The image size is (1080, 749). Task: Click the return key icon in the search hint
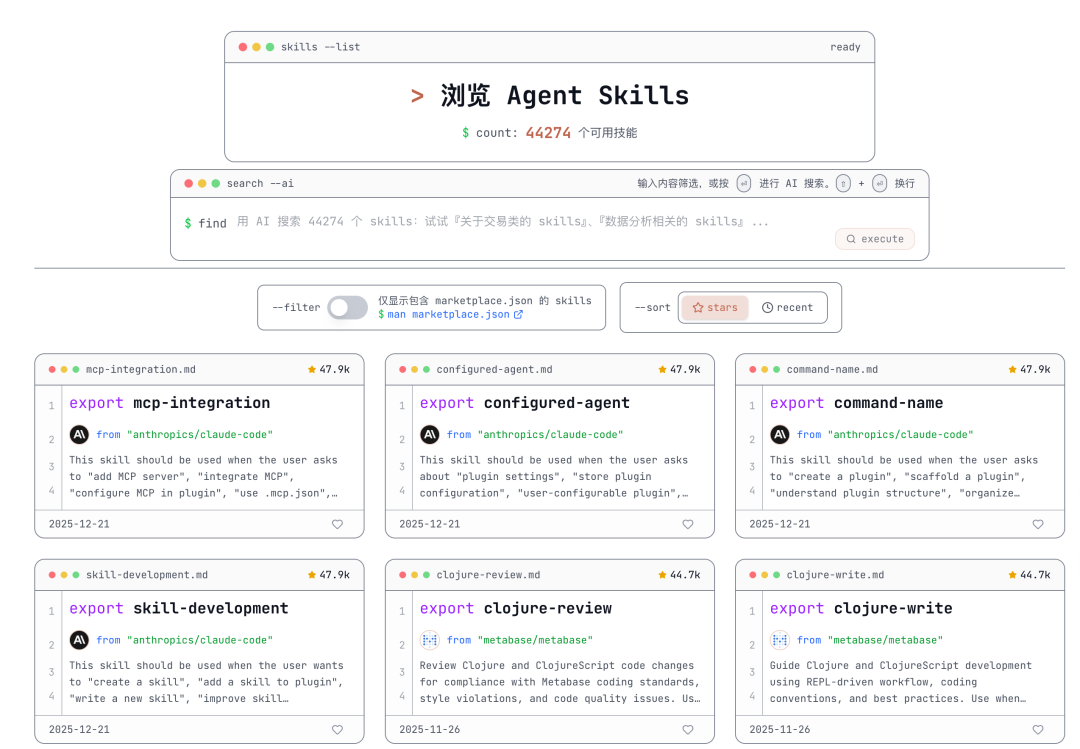(744, 183)
